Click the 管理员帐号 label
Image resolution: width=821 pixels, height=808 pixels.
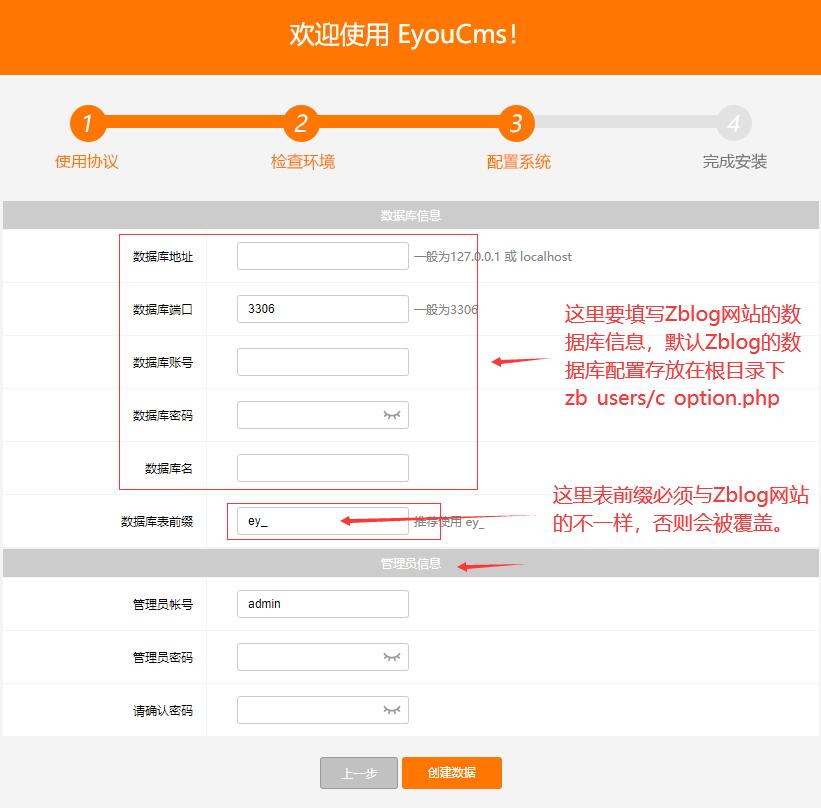click(163, 605)
